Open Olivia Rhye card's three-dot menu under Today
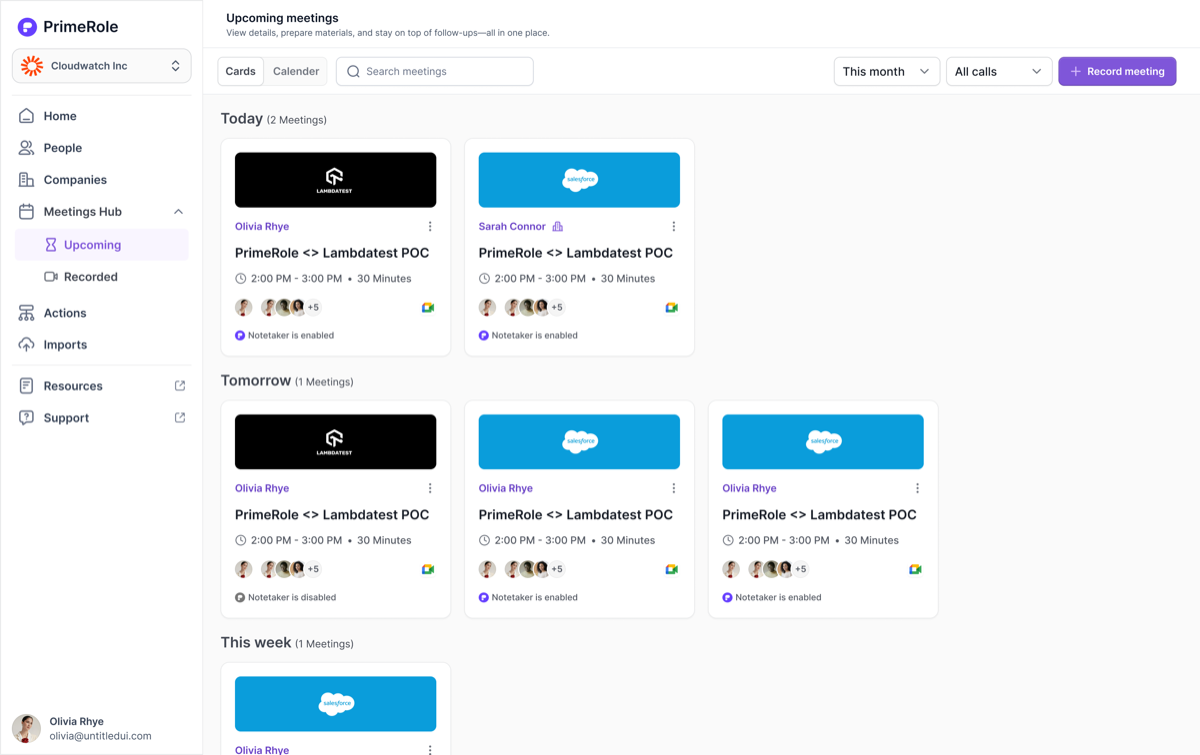Screen dimensions: 1200x755 point(430,227)
